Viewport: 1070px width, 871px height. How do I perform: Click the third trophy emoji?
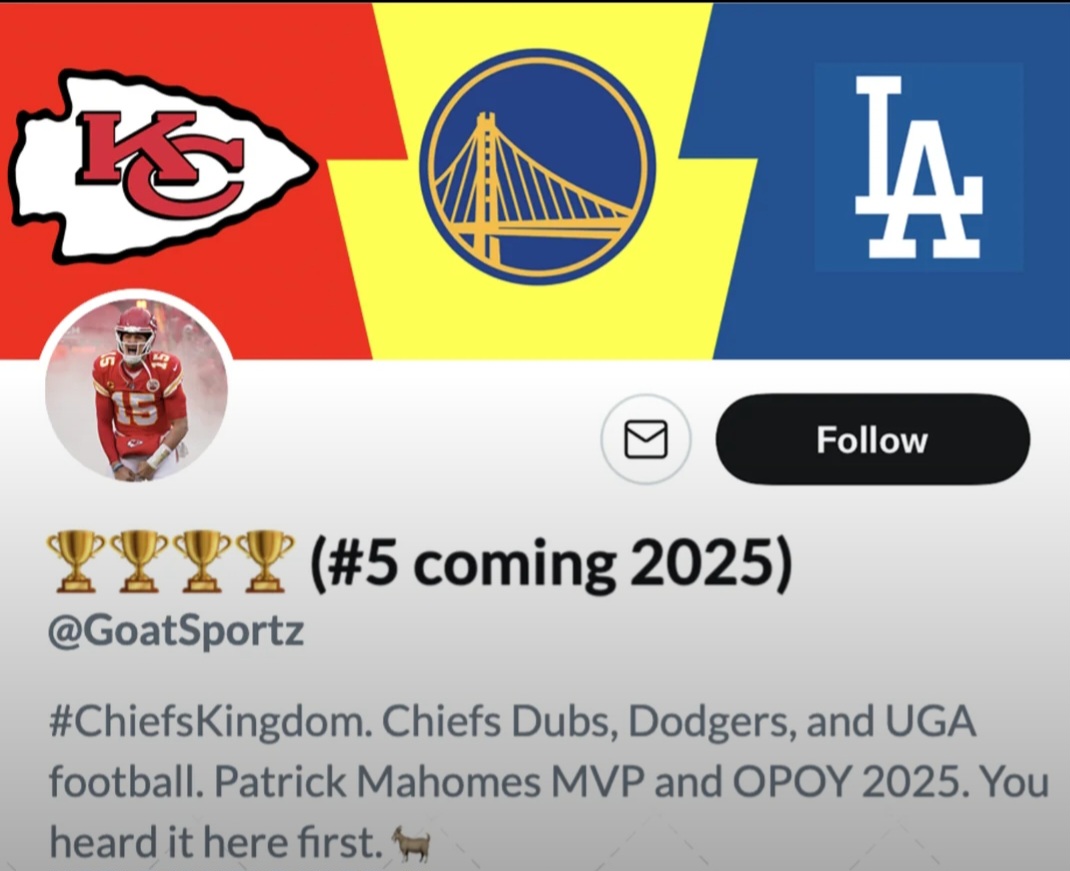coord(202,561)
